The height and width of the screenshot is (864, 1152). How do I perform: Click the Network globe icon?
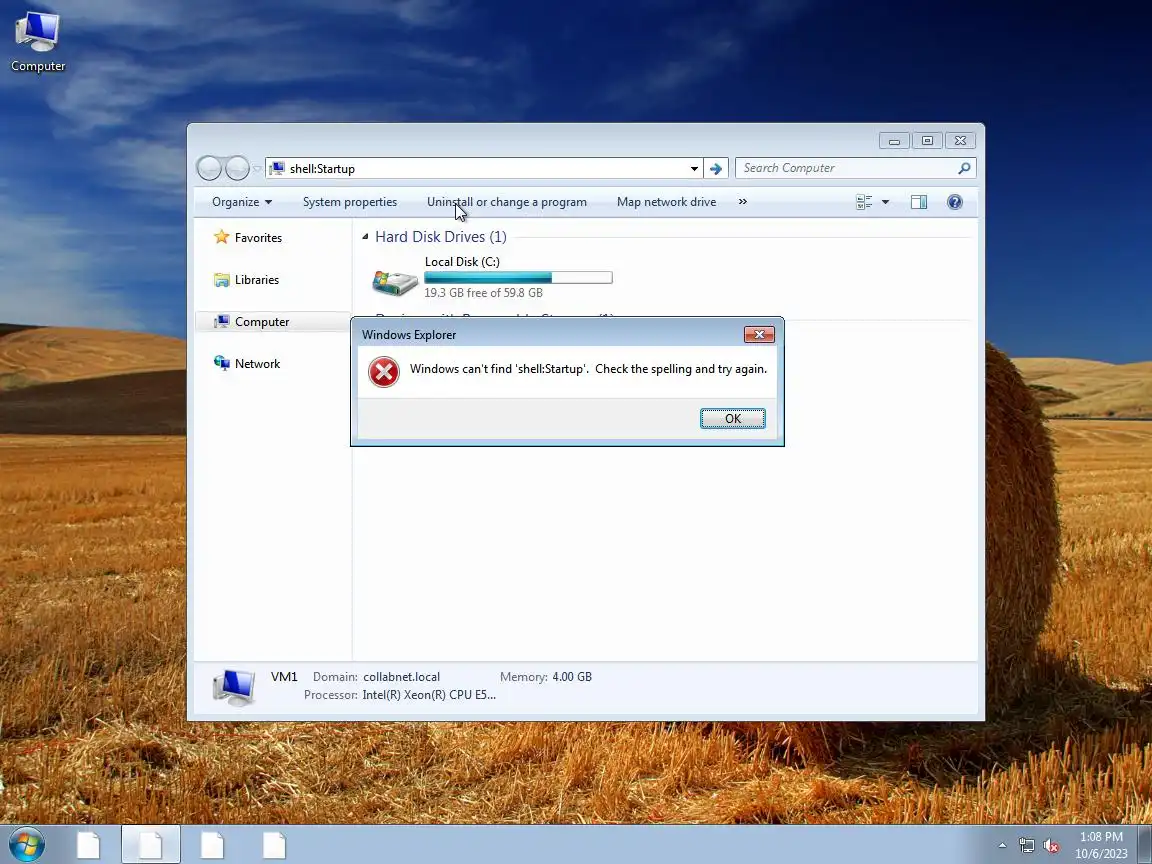pyautogui.click(x=221, y=363)
